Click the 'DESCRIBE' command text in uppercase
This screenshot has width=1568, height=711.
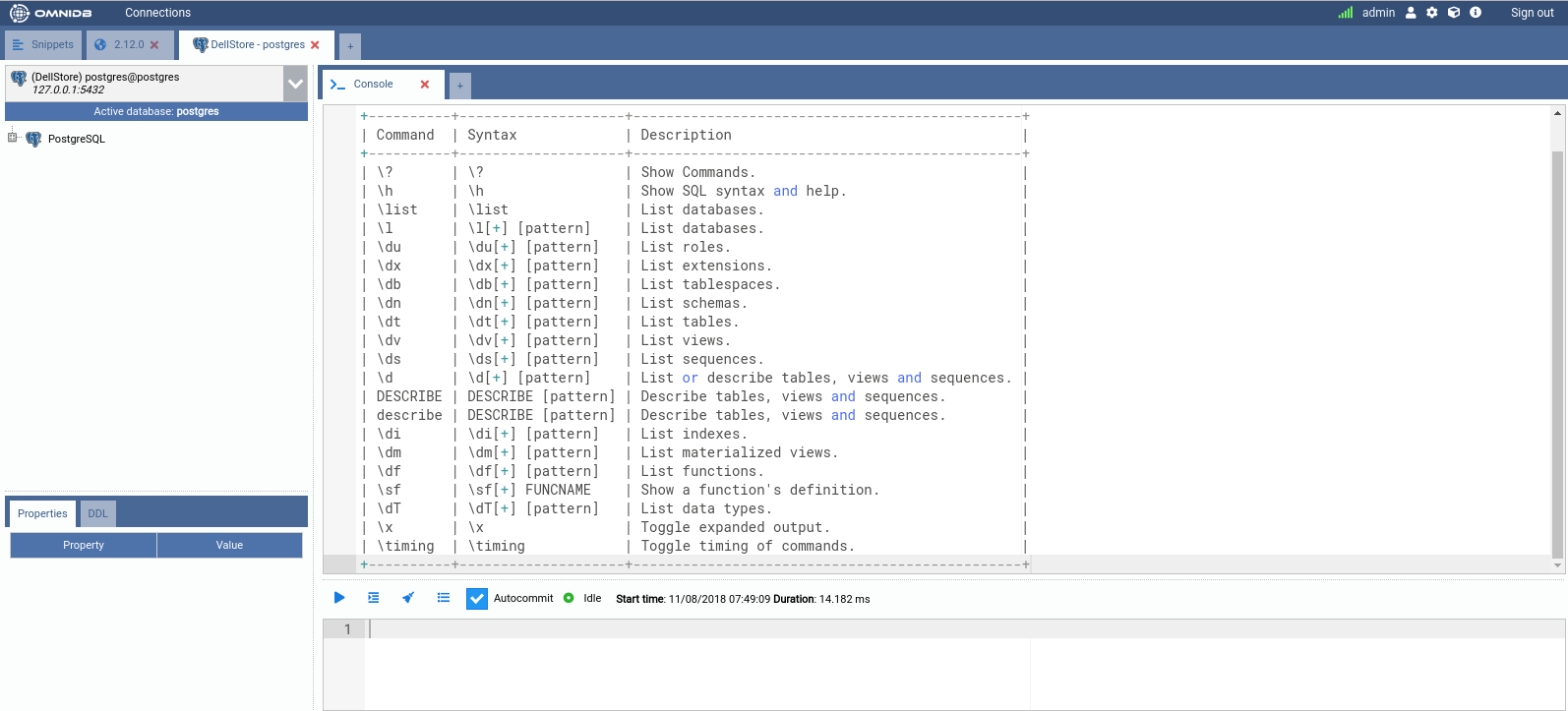click(409, 397)
